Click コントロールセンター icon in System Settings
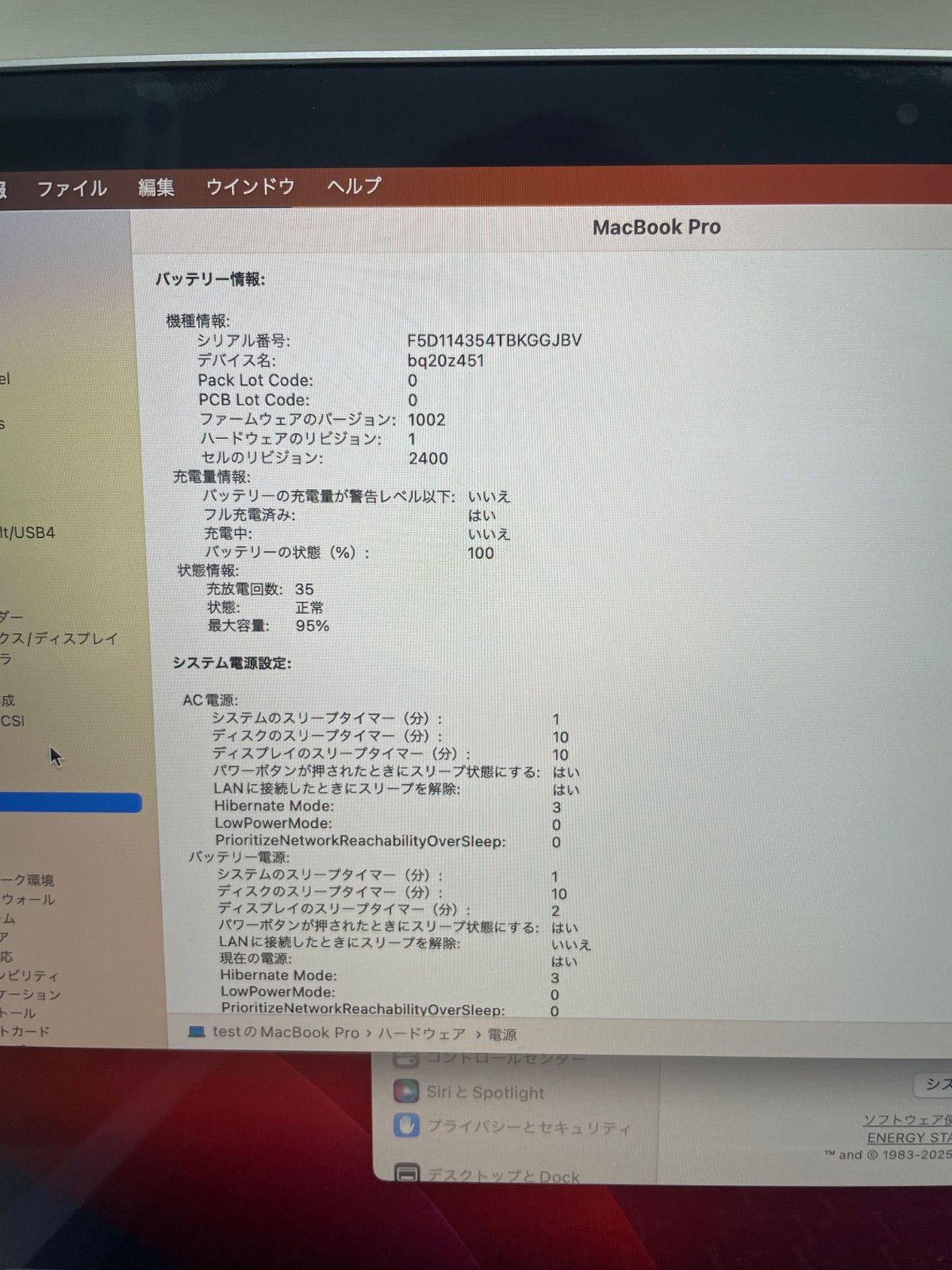952x1270 pixels. tap(405, 1058)
